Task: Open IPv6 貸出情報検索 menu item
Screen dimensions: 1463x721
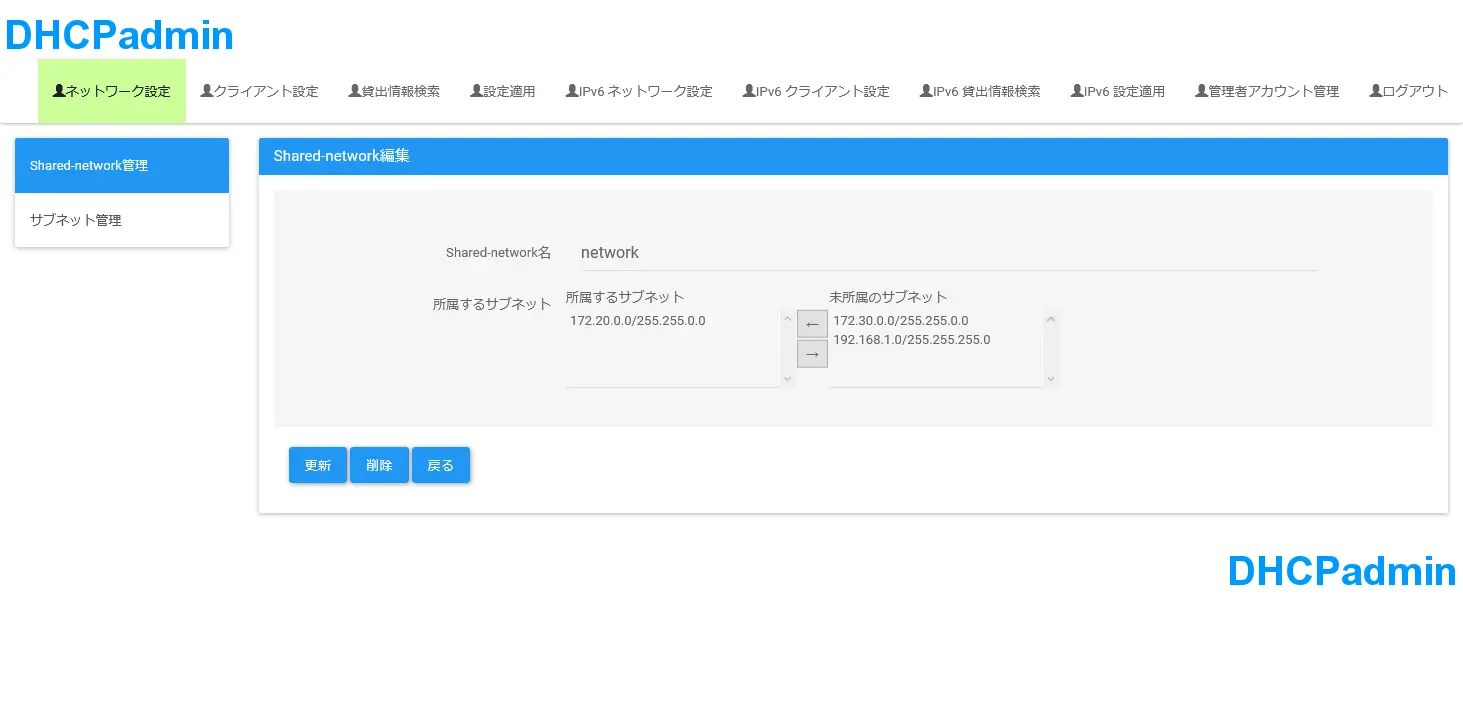Action: pos(980,91)
